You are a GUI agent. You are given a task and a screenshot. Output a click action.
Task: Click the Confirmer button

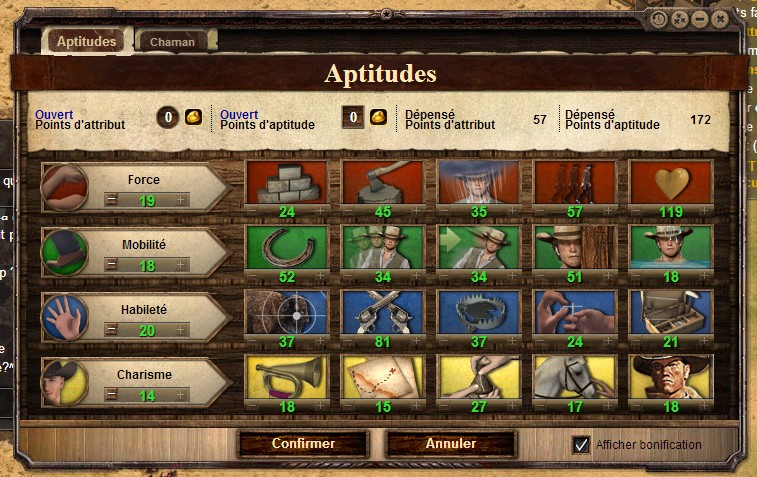[303, 443]
